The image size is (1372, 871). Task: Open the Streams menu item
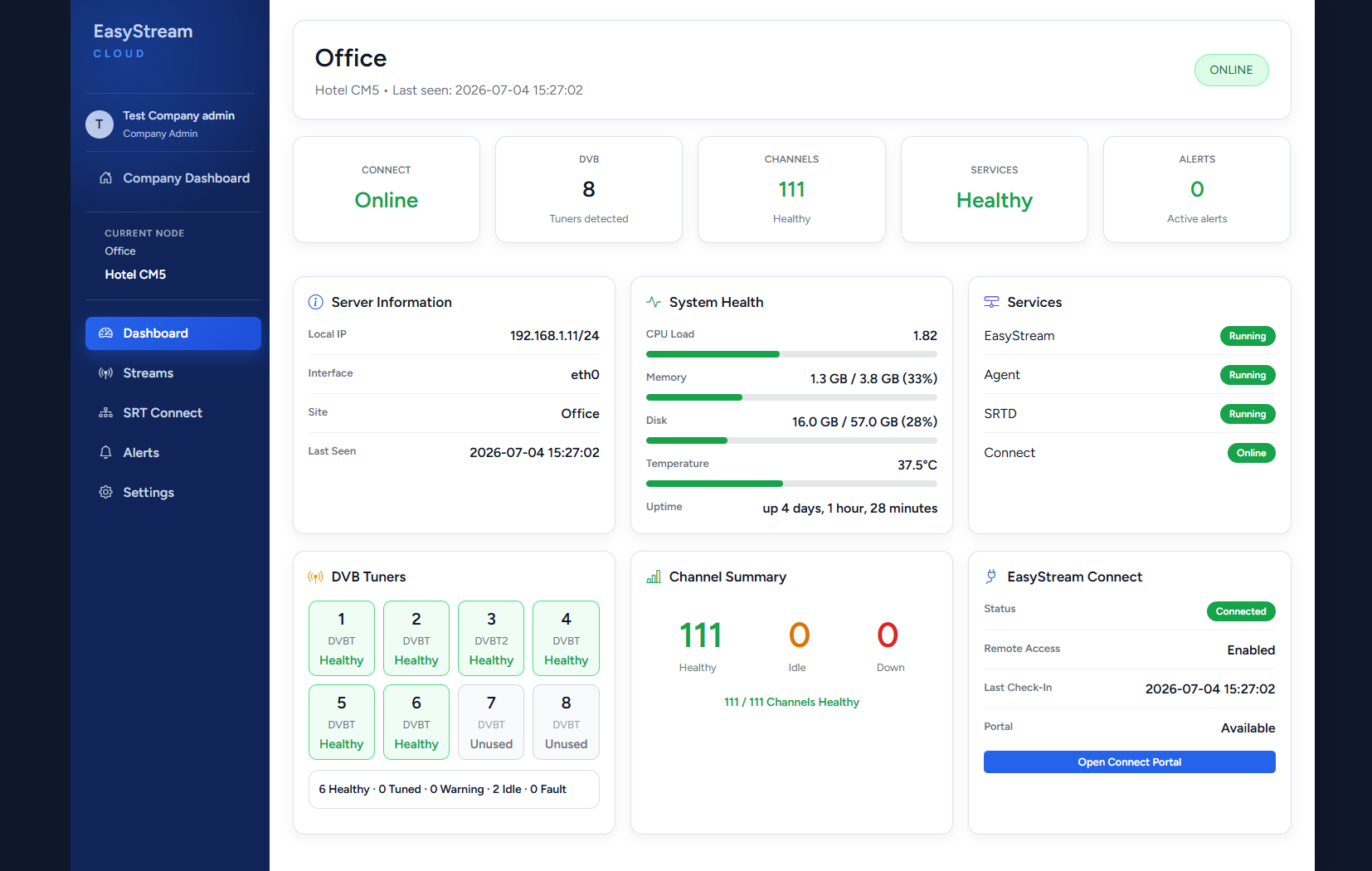point(173,373)
